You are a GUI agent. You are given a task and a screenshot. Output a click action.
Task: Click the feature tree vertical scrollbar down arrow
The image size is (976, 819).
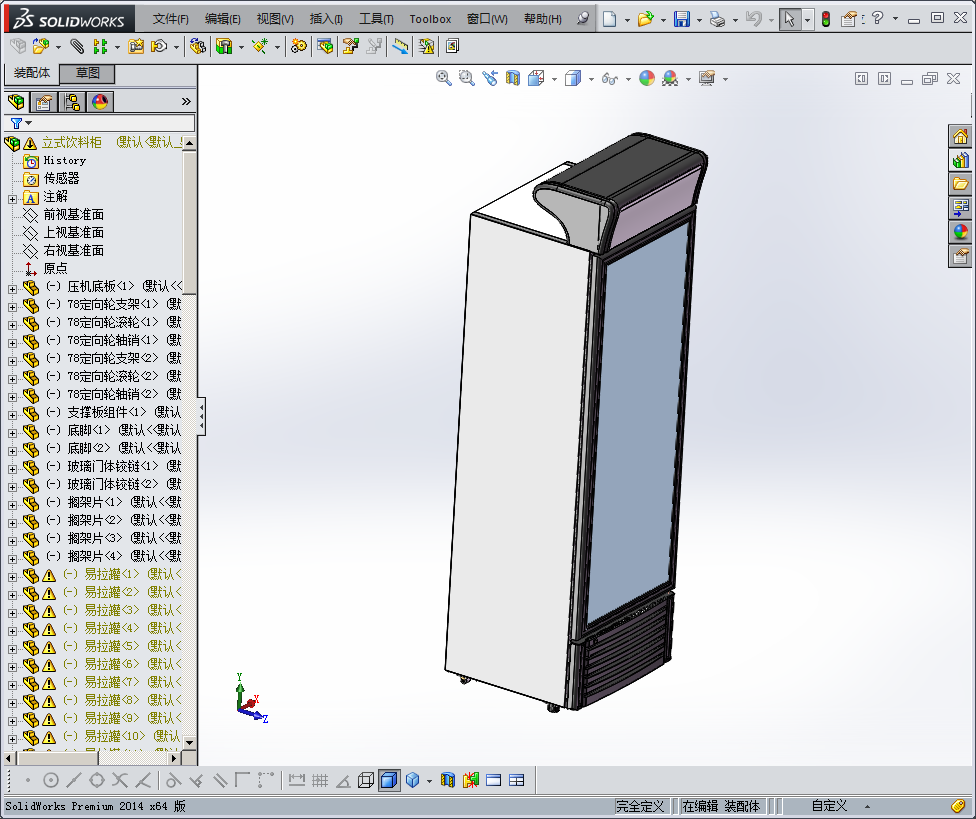pos(190,742)
